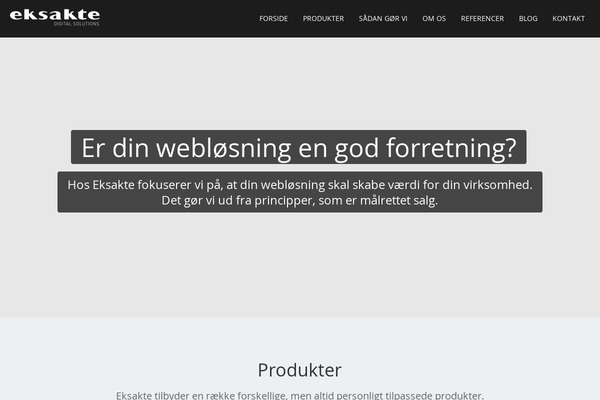Click the eksakte logo in header

coord(55,17)
